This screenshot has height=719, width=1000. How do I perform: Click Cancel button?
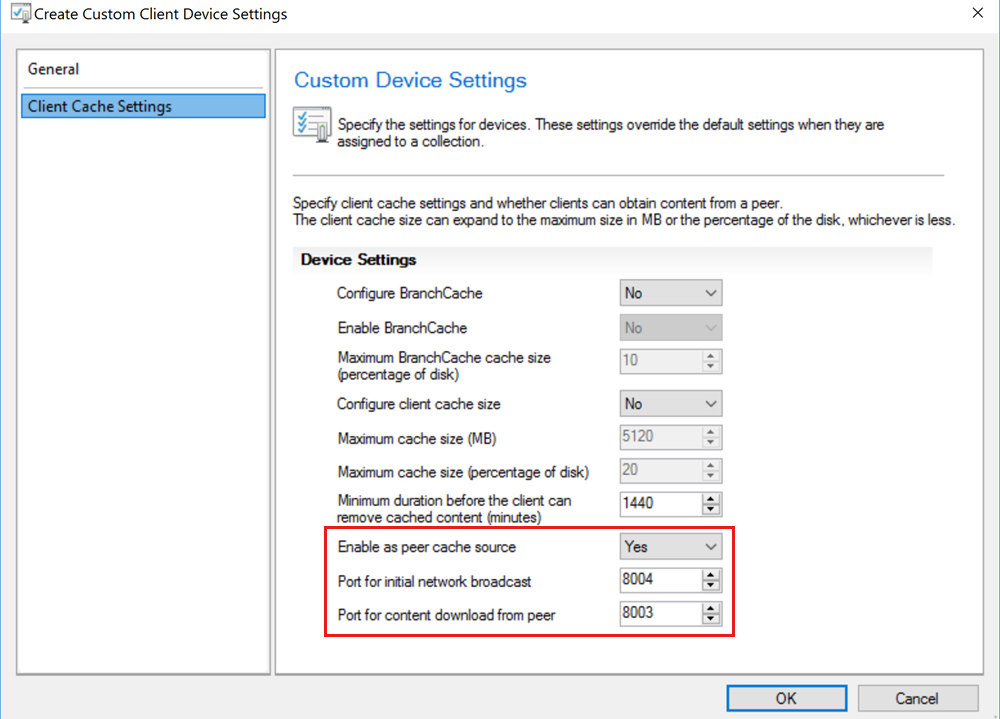click(917, 698)
